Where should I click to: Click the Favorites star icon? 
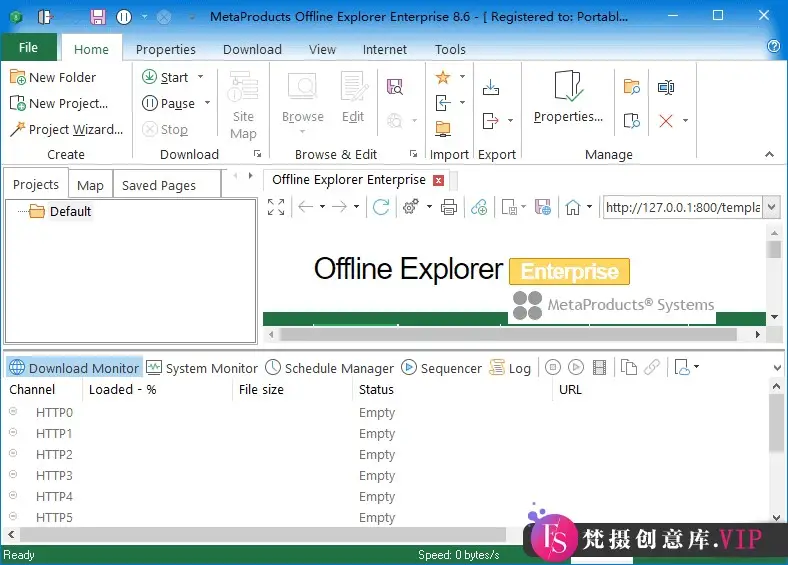pyautogui.click(x=443, y=77)
